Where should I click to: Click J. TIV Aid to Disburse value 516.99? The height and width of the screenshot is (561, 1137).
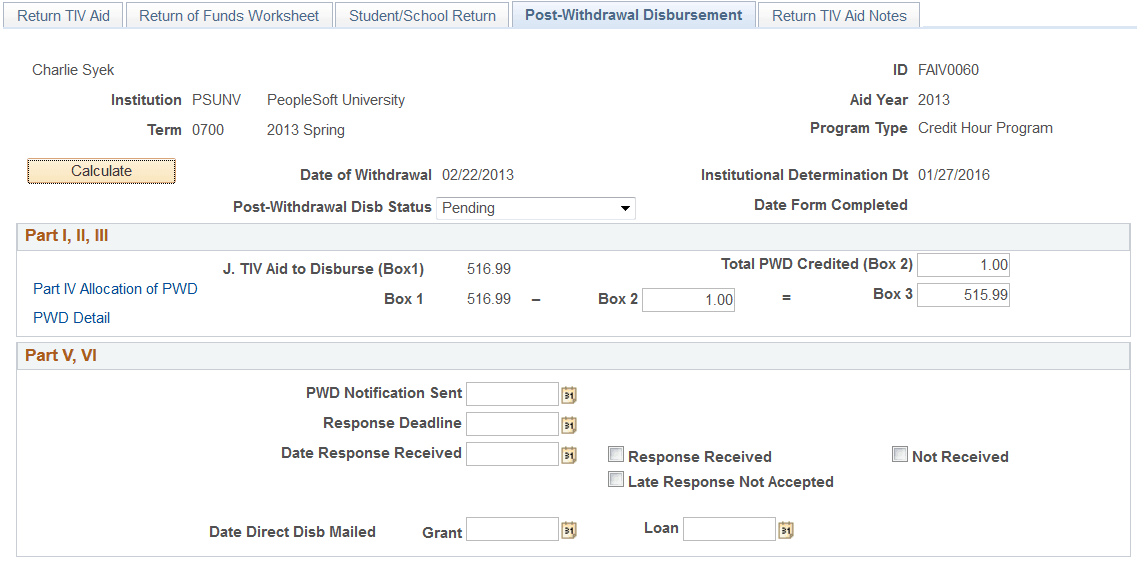tap(489, 269)
